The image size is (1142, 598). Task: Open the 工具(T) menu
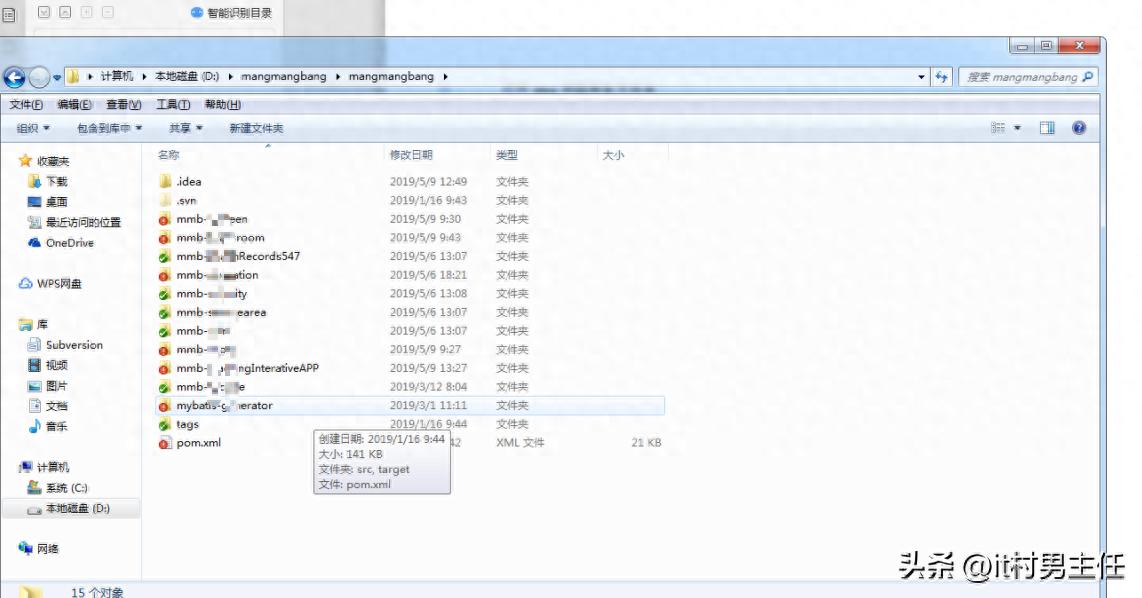(x=173, y=105)
